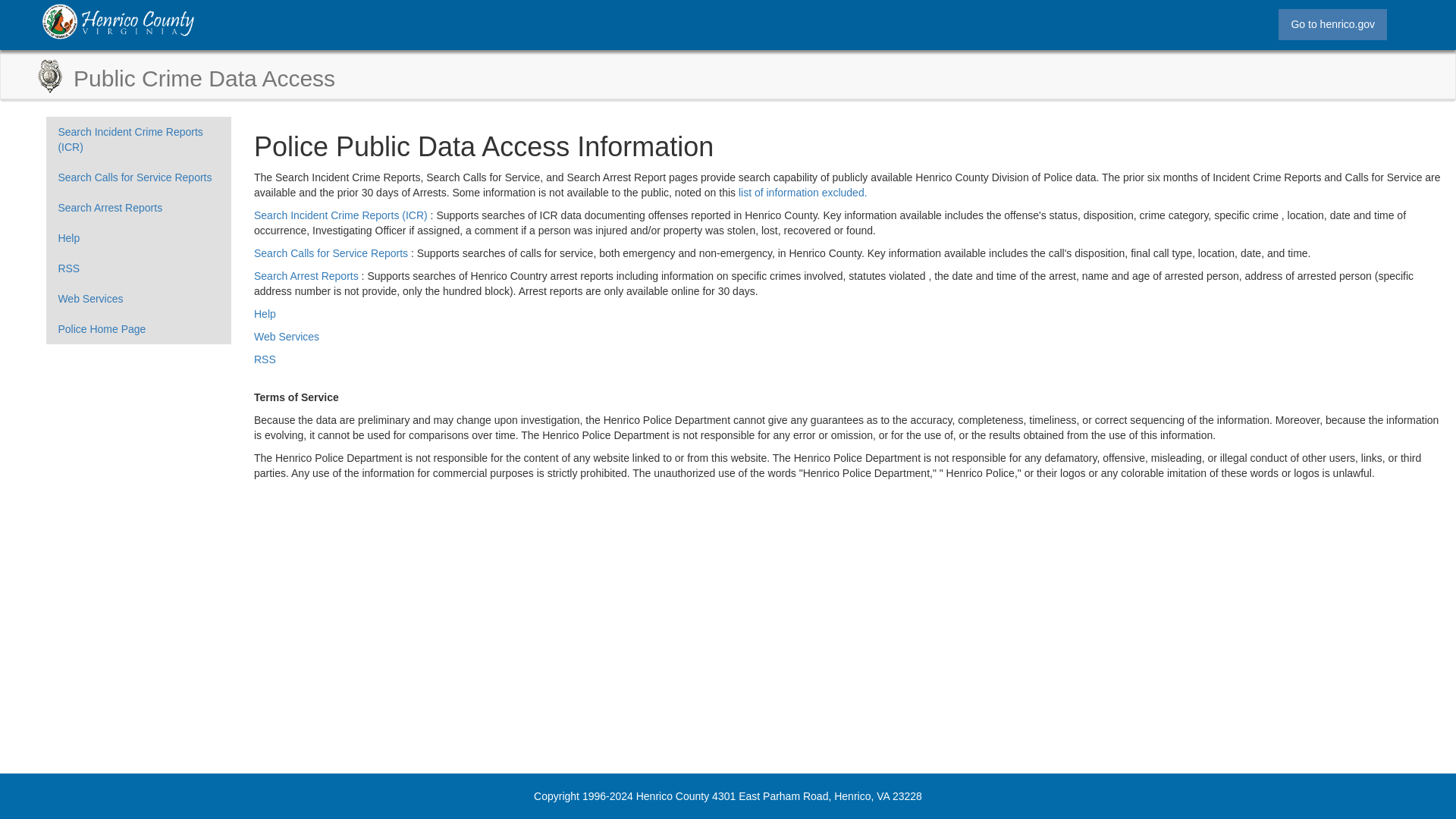The image size is (1456, 819).
Task: Click the police badge icon beside page title
Action: pos(50,76)
